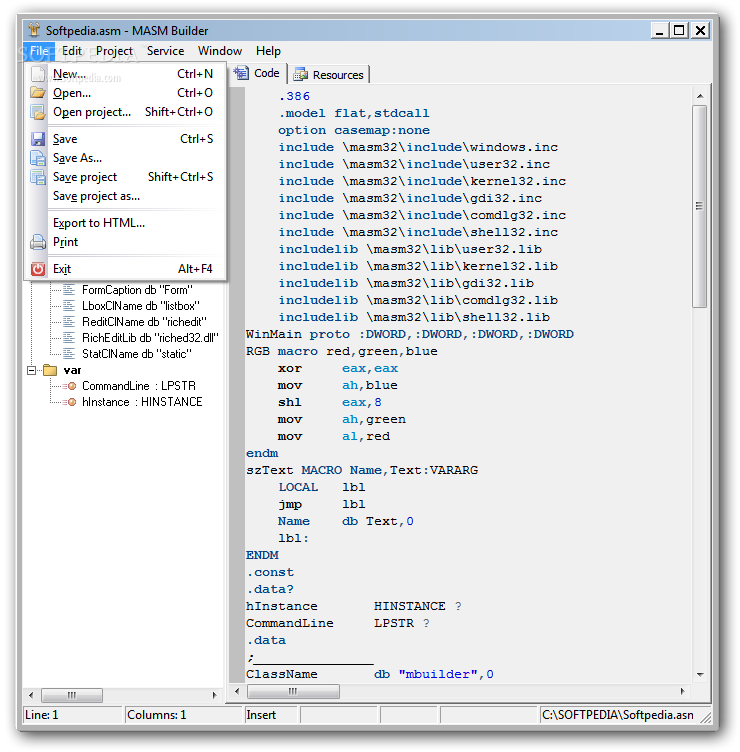Viewport: 740px width, 752px height.
Task: Click the CommandLine variable icon
Action: point(70,386)
